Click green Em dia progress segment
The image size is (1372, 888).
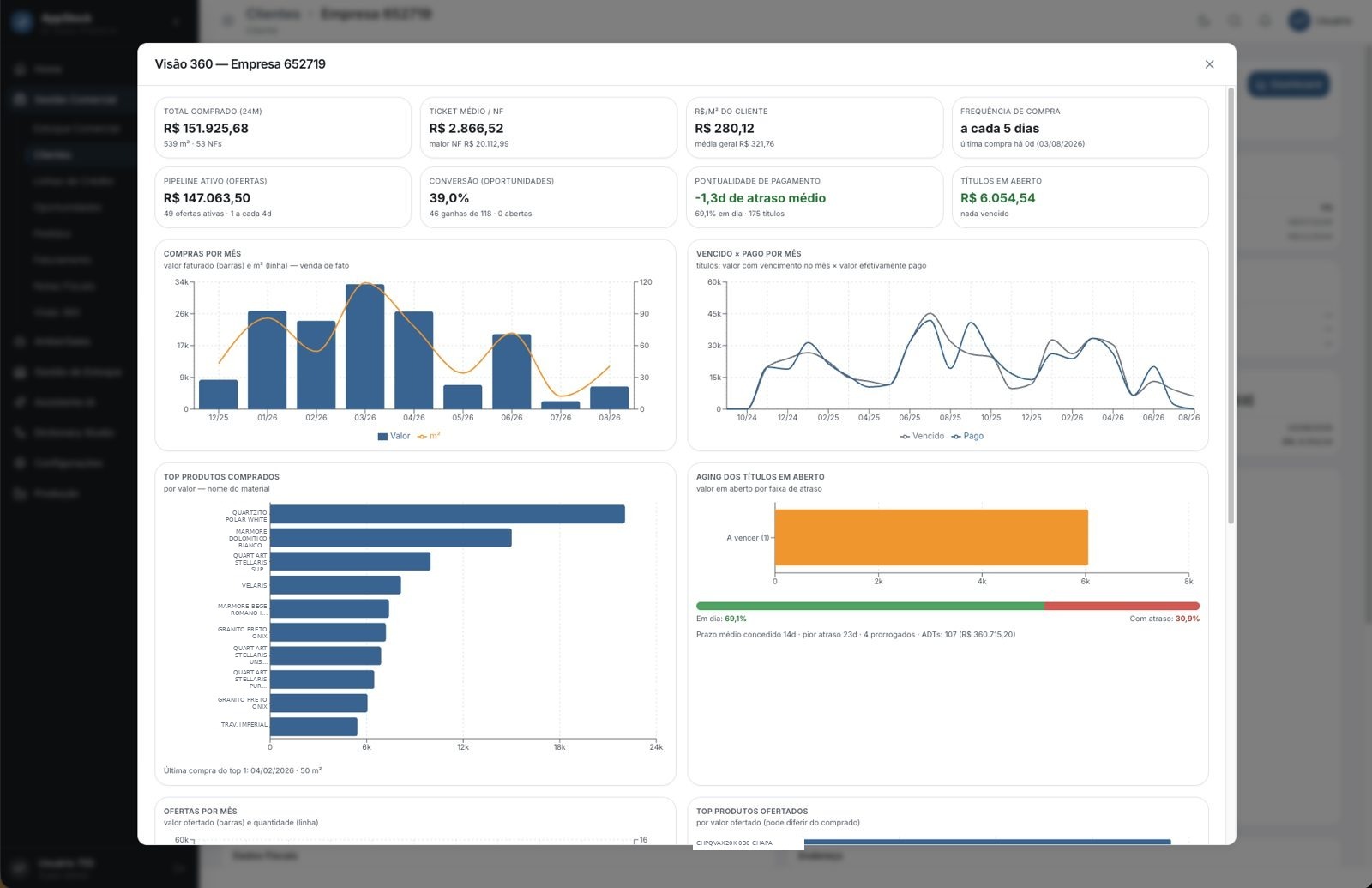pyautogui.click(x=870, y=606)
